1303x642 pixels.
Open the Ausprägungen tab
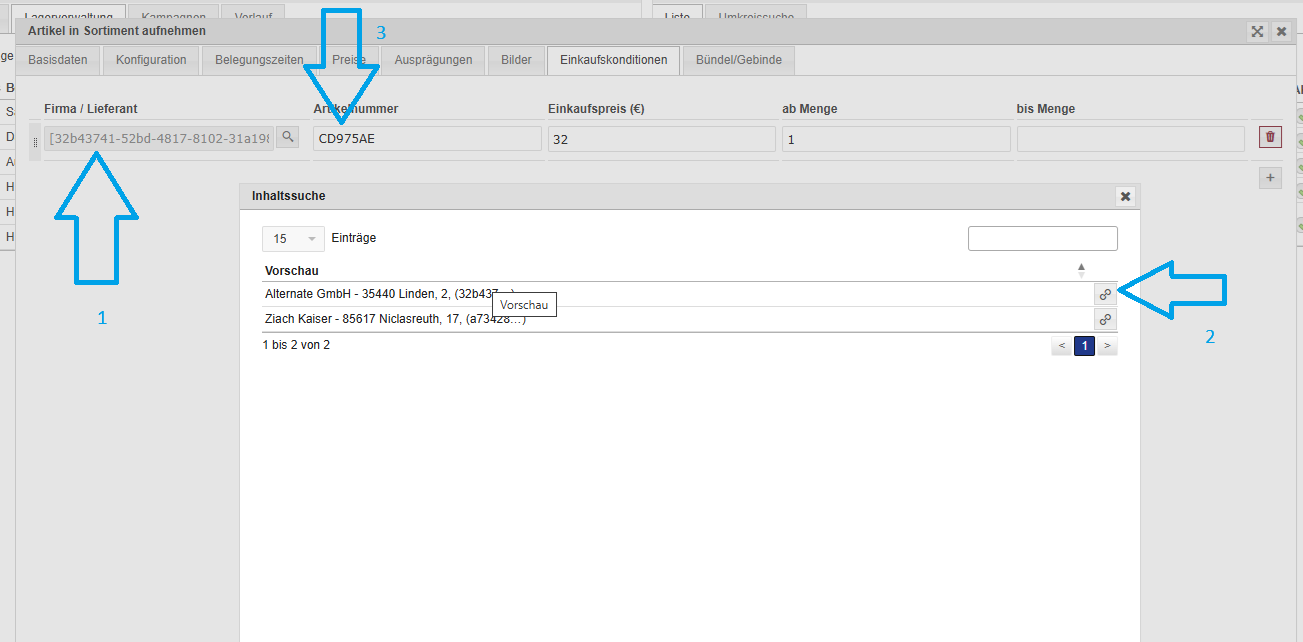pos(433,60)
